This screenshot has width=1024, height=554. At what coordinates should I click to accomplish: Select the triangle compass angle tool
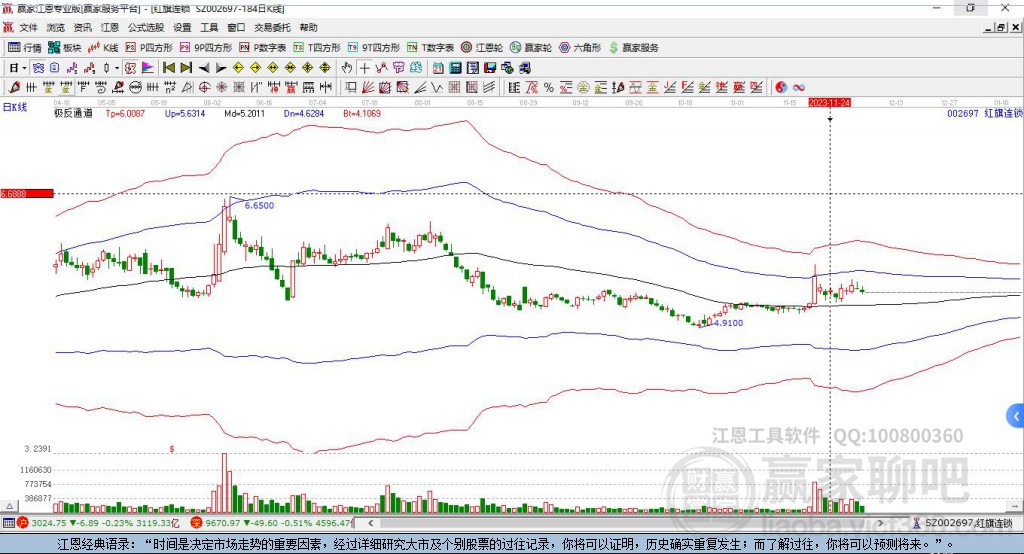[x=187, y=88]
